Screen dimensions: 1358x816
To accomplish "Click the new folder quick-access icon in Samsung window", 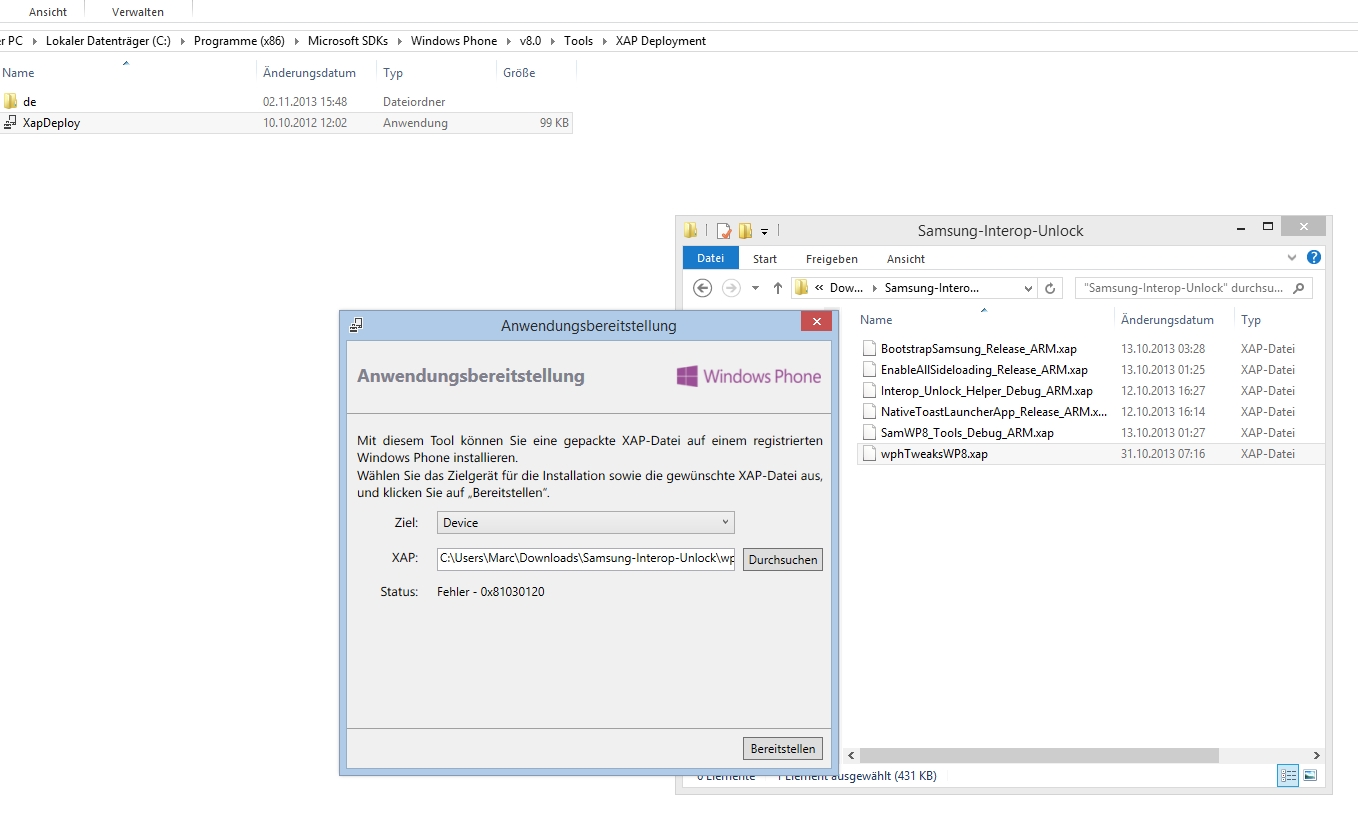I will pyautogui.click(x=745, y=230).
